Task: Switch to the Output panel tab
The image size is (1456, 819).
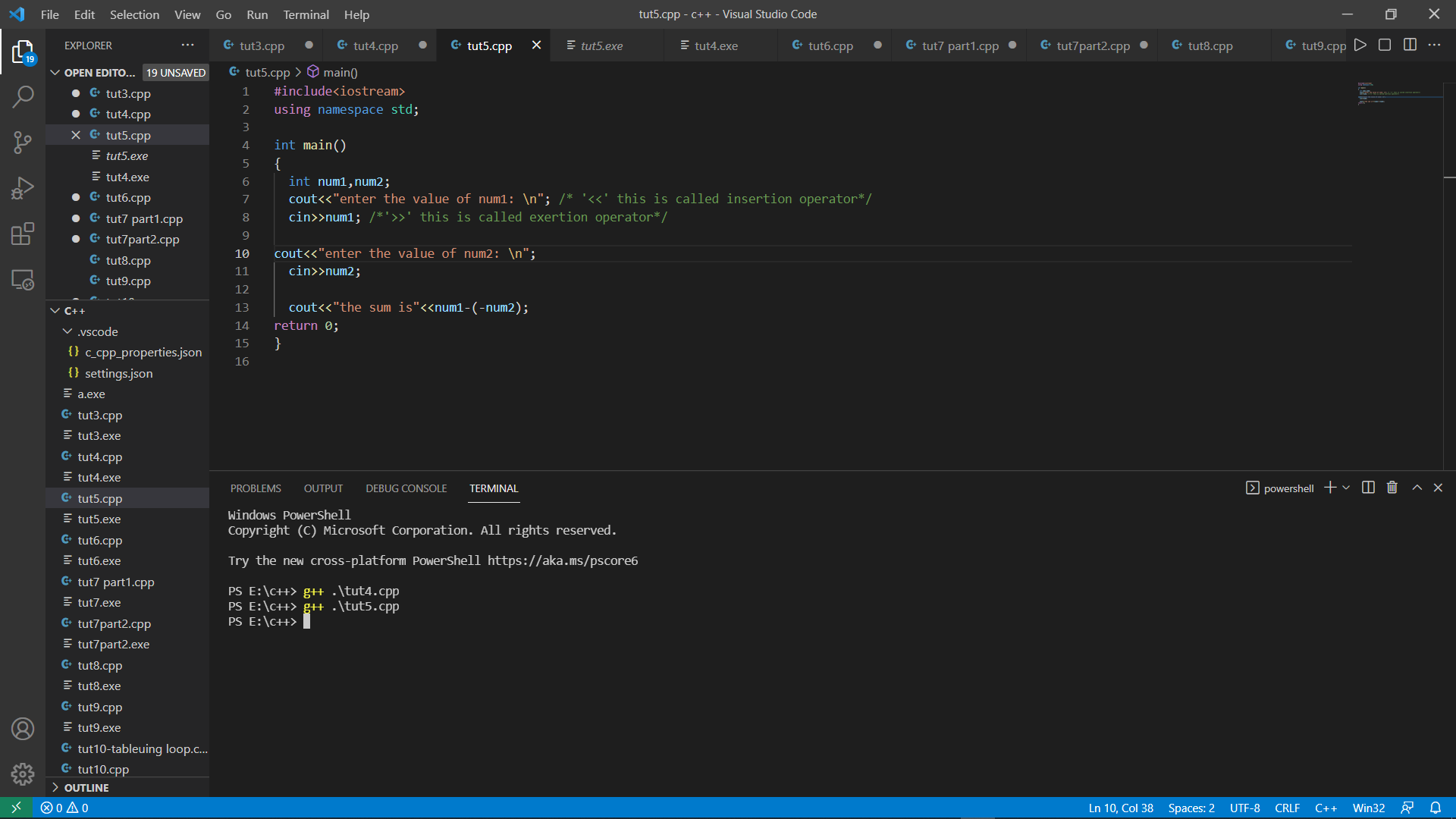Action: (323, 488)
